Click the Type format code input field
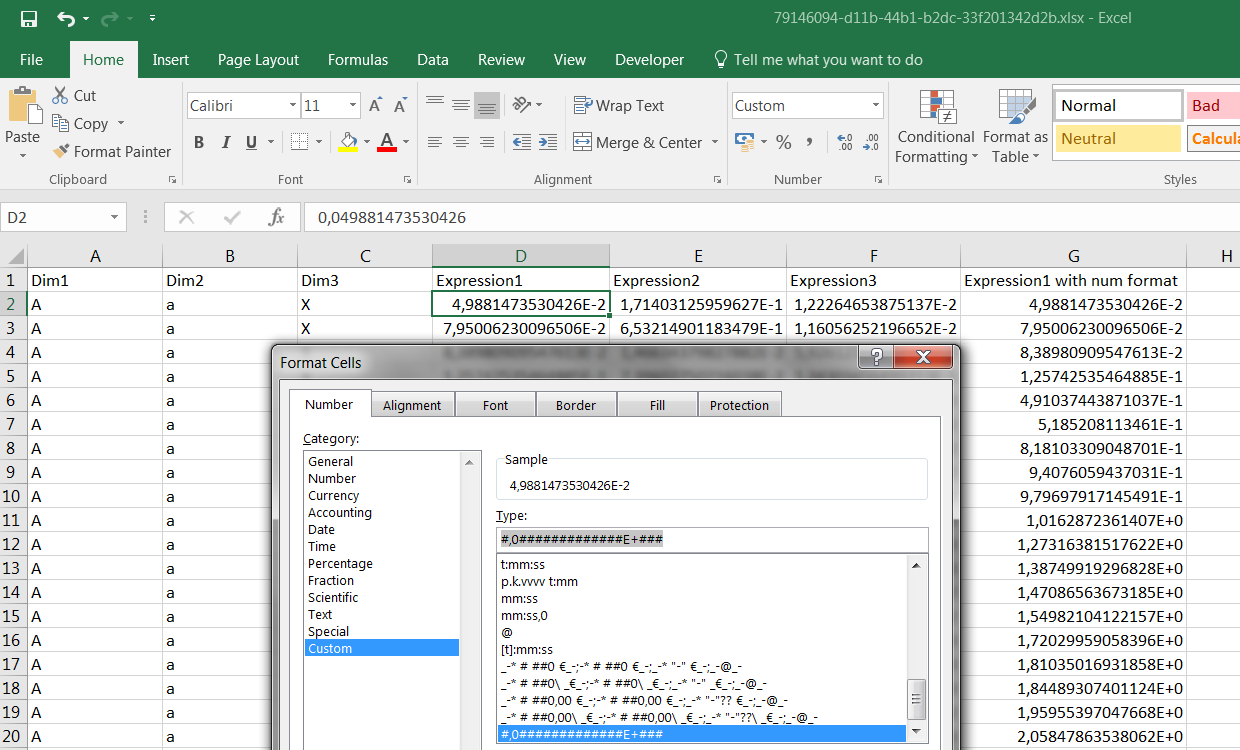This screenshot has width=1240, height=750. (x=712, y=539)
